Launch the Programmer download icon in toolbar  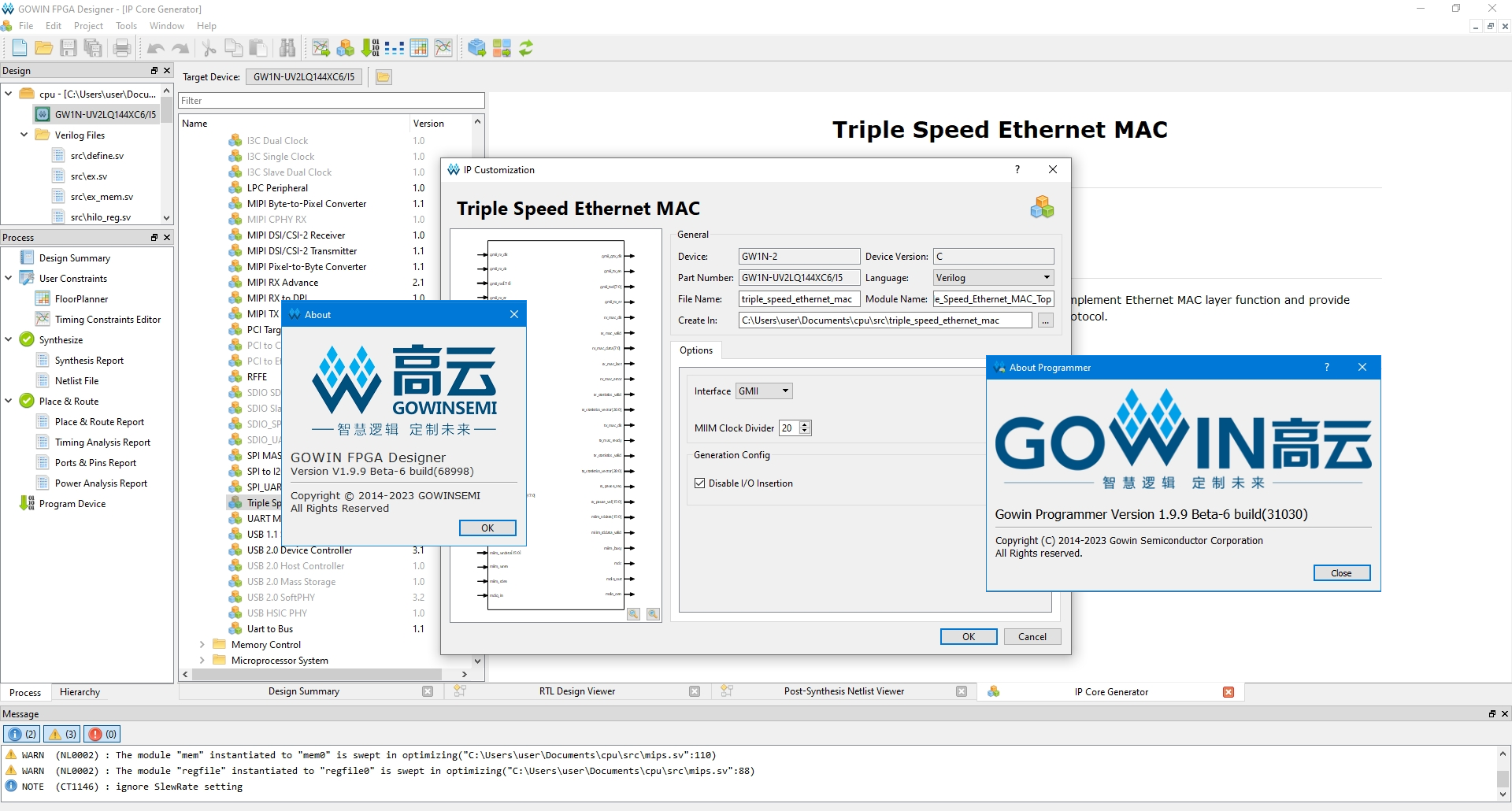370,48
